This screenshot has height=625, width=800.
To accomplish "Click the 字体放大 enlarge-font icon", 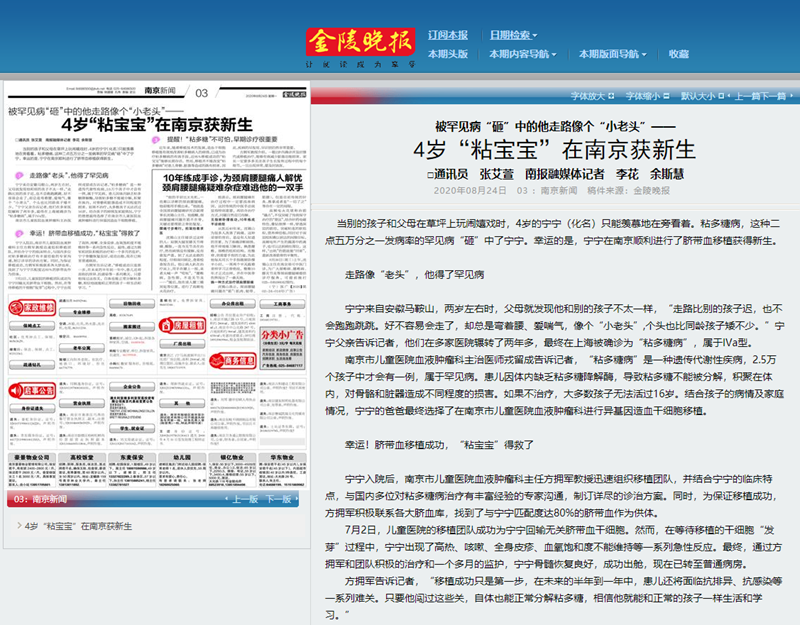I will point(613,94).
